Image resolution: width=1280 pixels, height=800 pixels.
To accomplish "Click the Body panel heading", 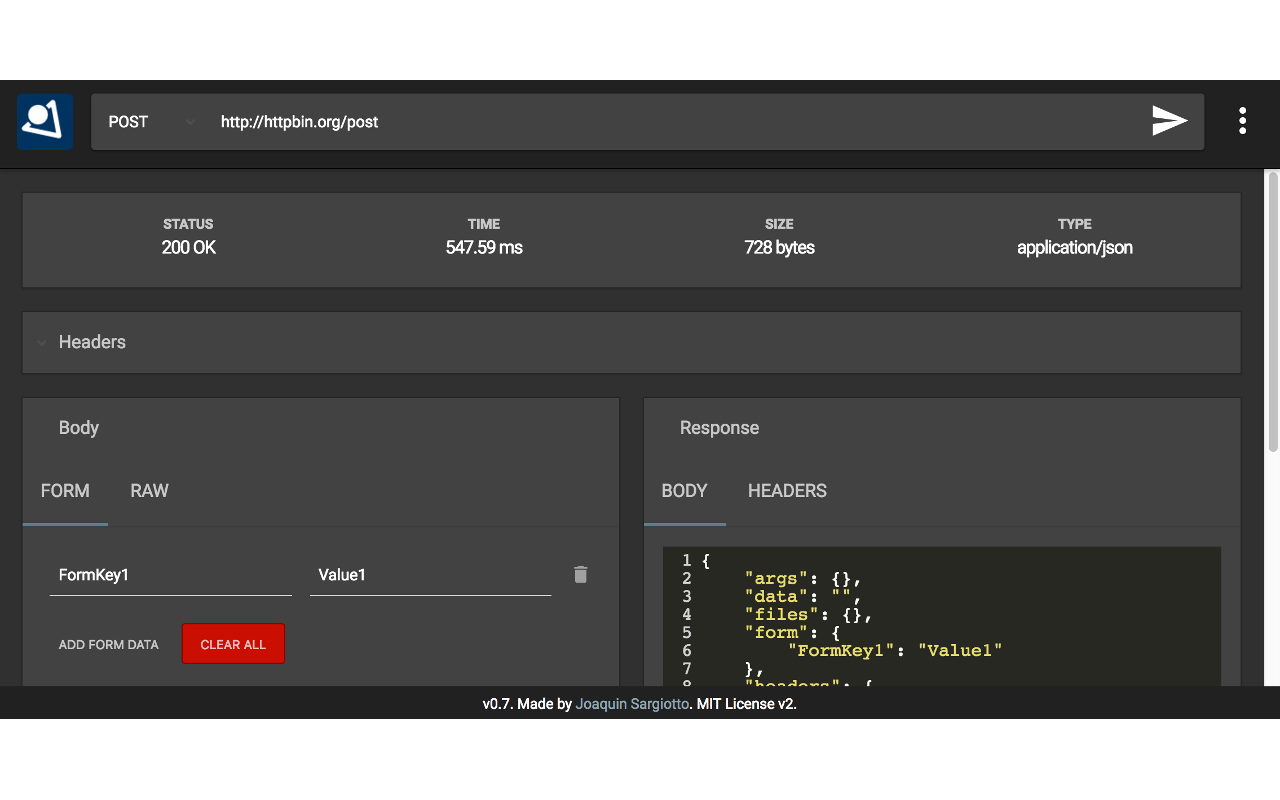I will click(78, 428).
